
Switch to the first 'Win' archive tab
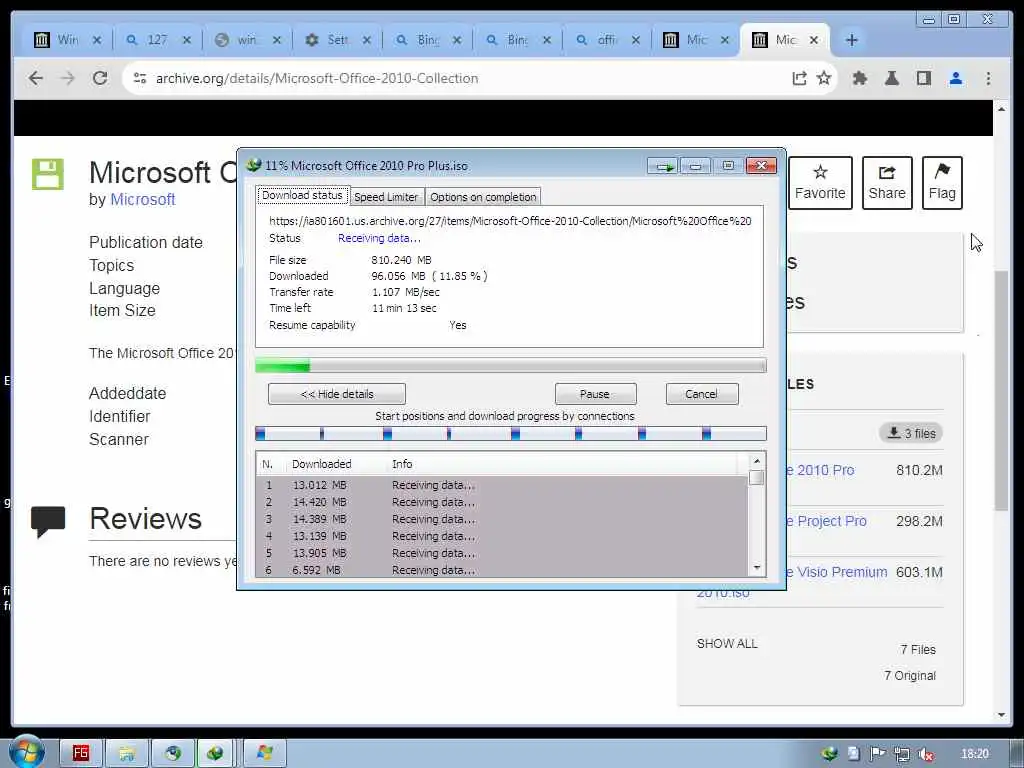pyautogui.click(x=67, y=40)
